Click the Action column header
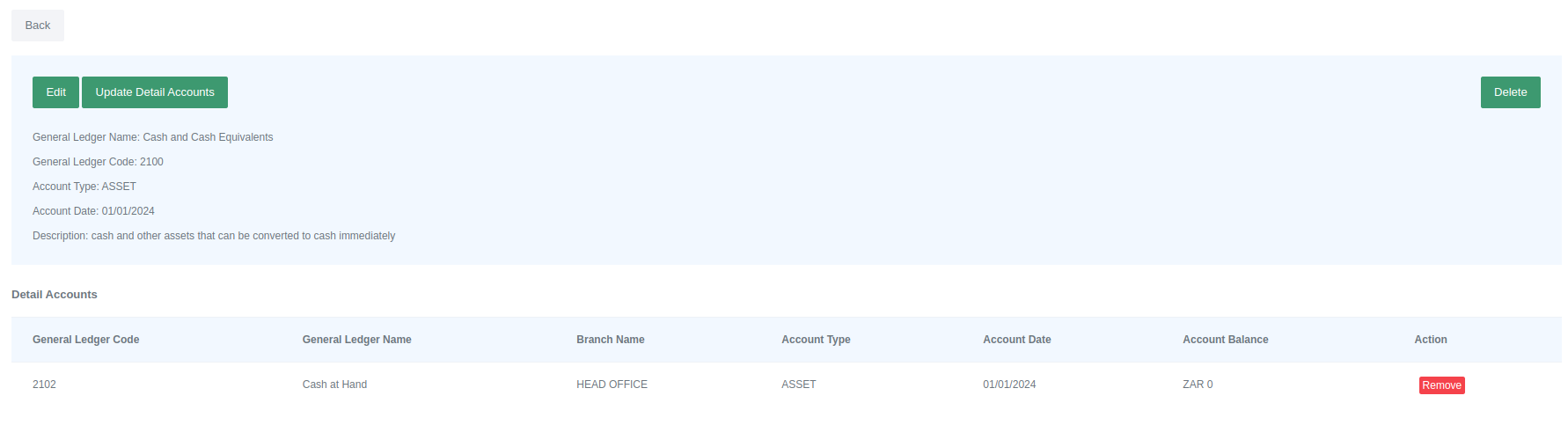Image resolution: width=1568 pixels, height=425 pixels. point(1430,340)
